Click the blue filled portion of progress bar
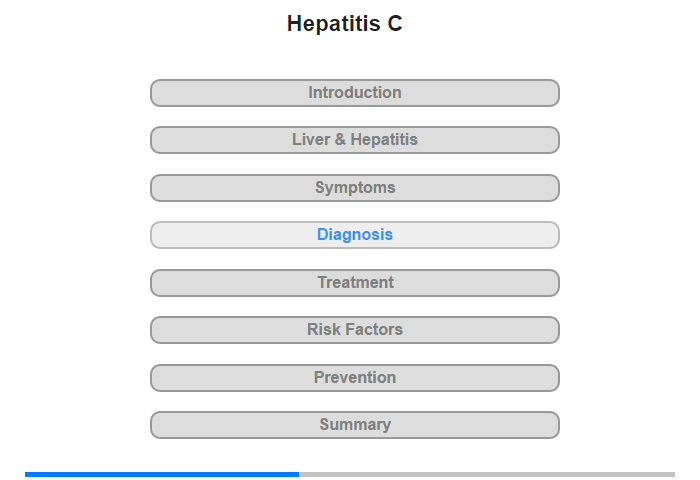 [162, 474]
